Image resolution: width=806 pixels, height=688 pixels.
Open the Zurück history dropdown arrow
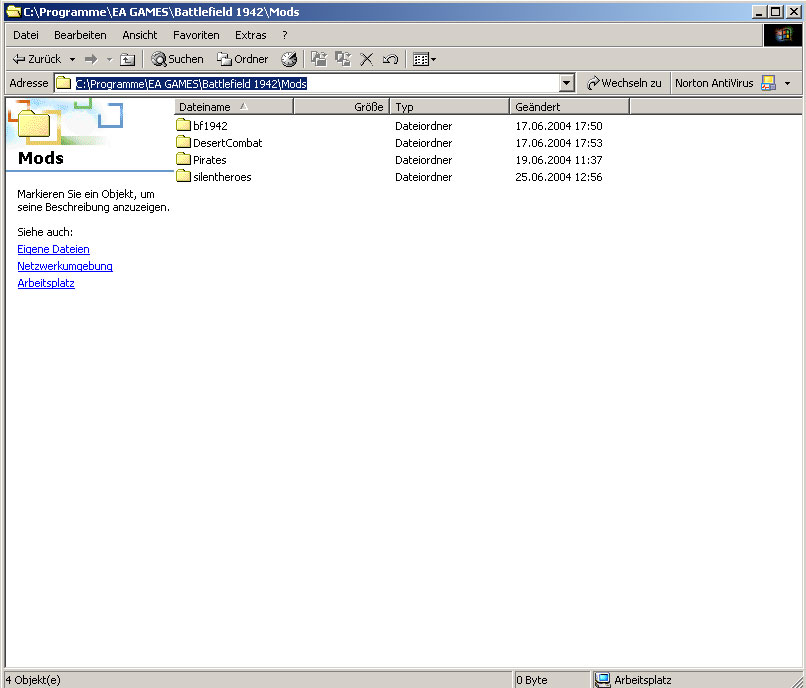pyautogui.click(x=72, y=60)
